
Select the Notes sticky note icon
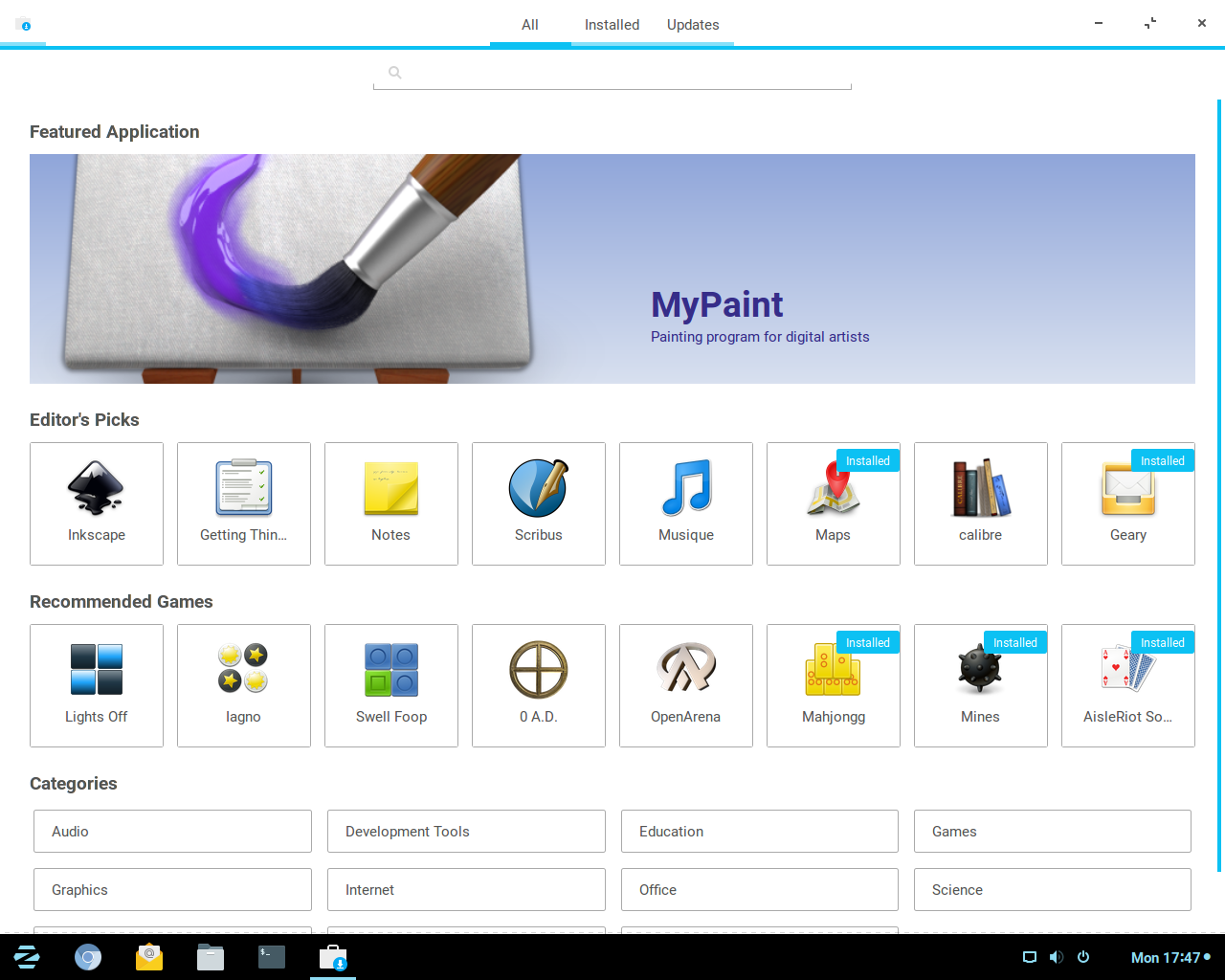(x=391, y=488)
